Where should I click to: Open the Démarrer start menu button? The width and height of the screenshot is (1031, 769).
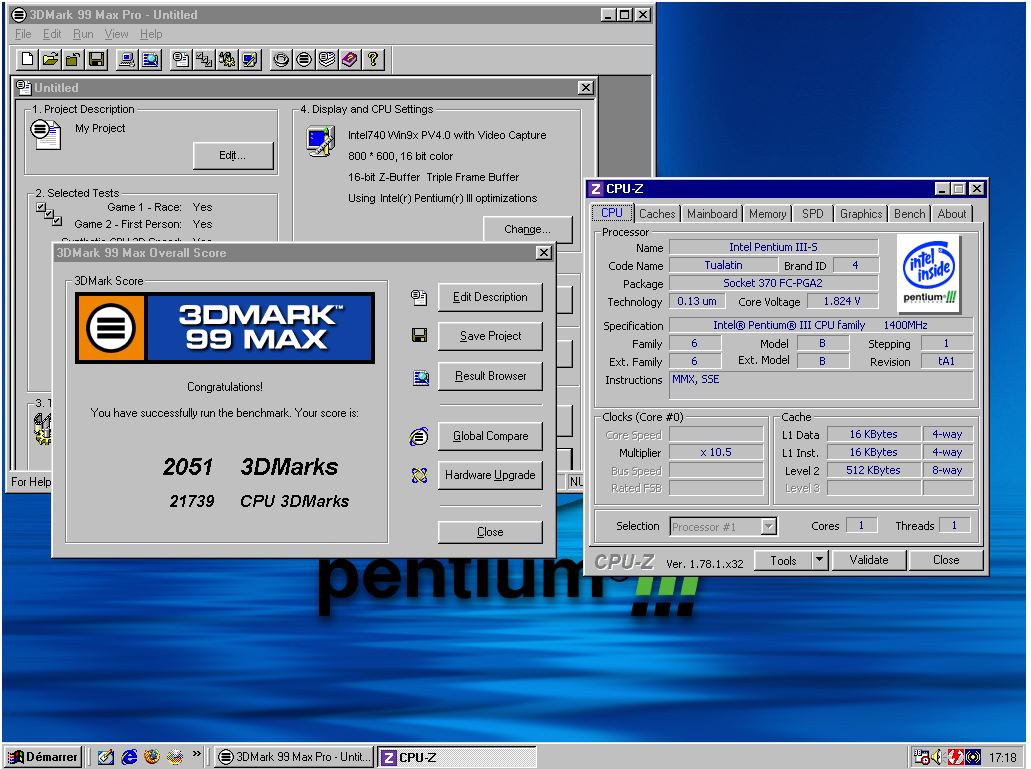pyautogui.click(x=43, y=757)
